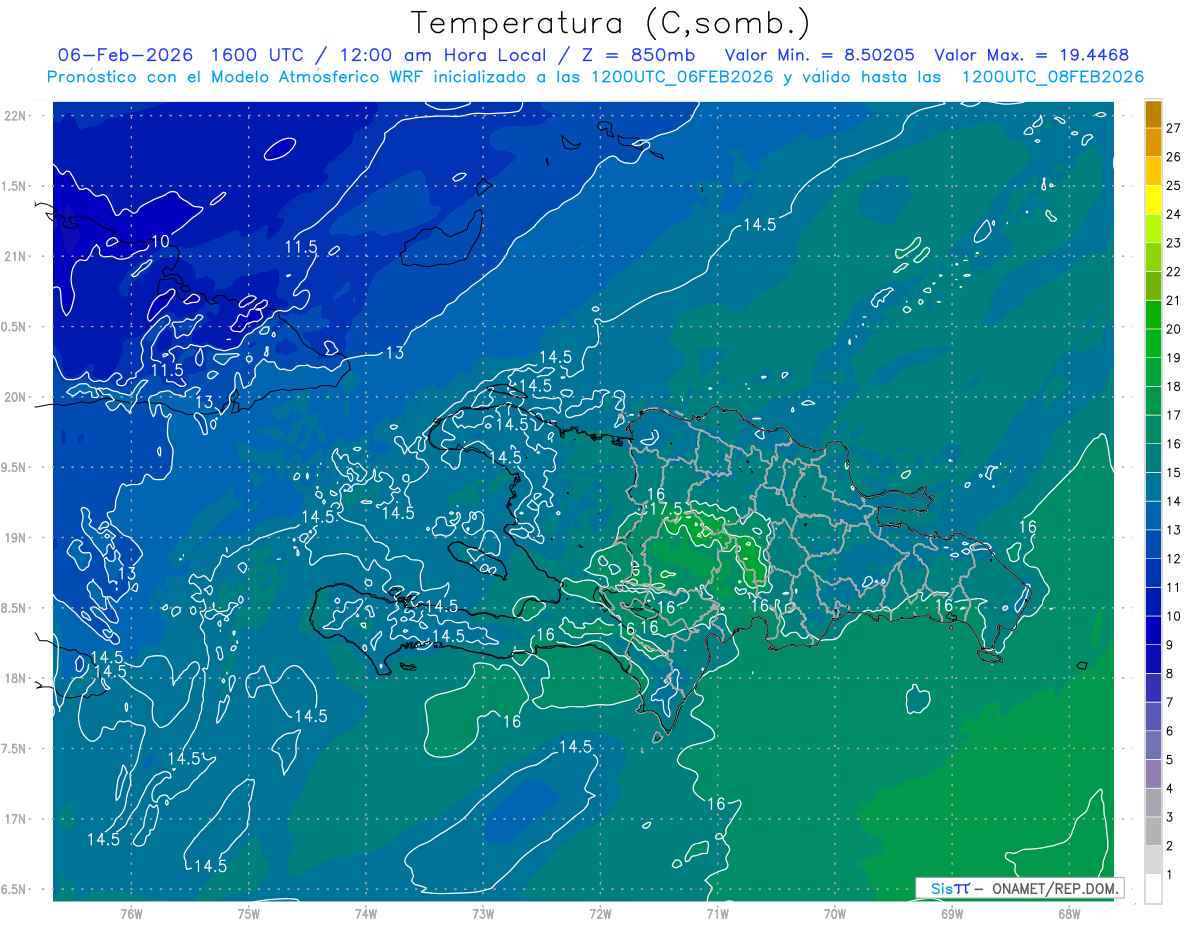Click the color scale label '19'

(1174, 358)
